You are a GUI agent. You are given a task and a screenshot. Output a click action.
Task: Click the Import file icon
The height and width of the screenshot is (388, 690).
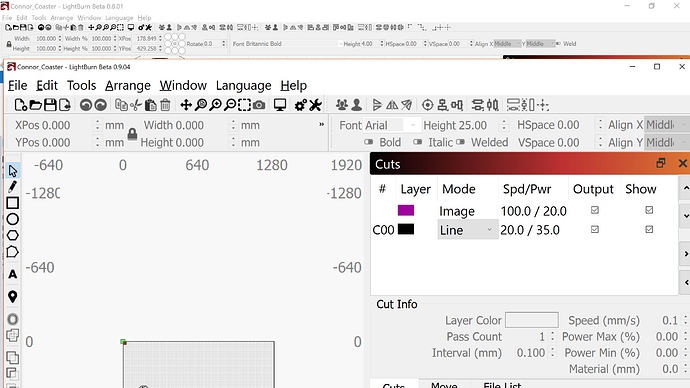coord(65,105)
